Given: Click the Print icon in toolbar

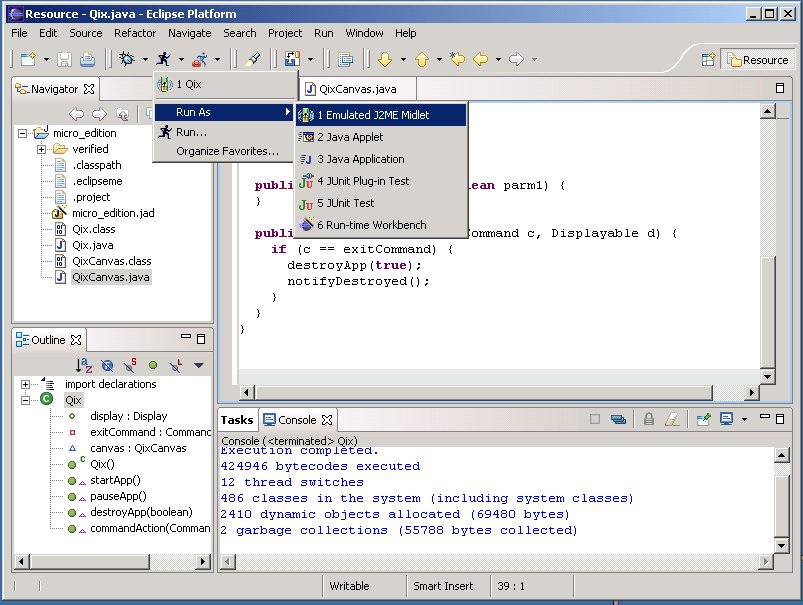Looking at the screenshot, I should tap(88, 59).
